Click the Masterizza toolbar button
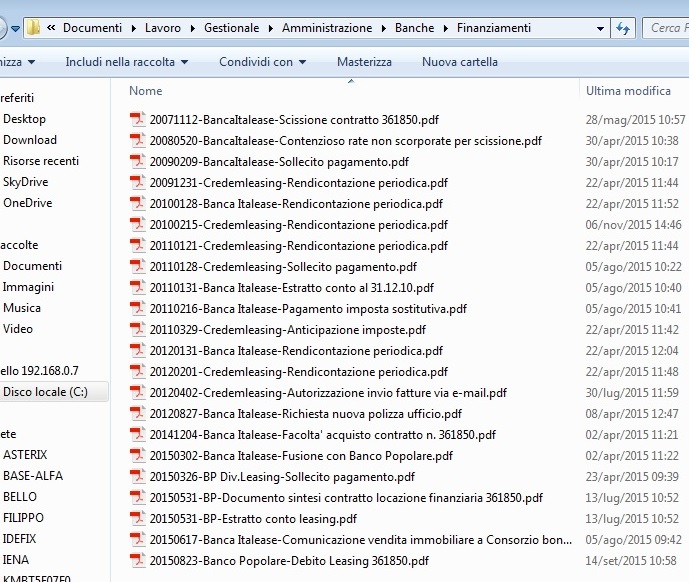 (x=364, y=62)
